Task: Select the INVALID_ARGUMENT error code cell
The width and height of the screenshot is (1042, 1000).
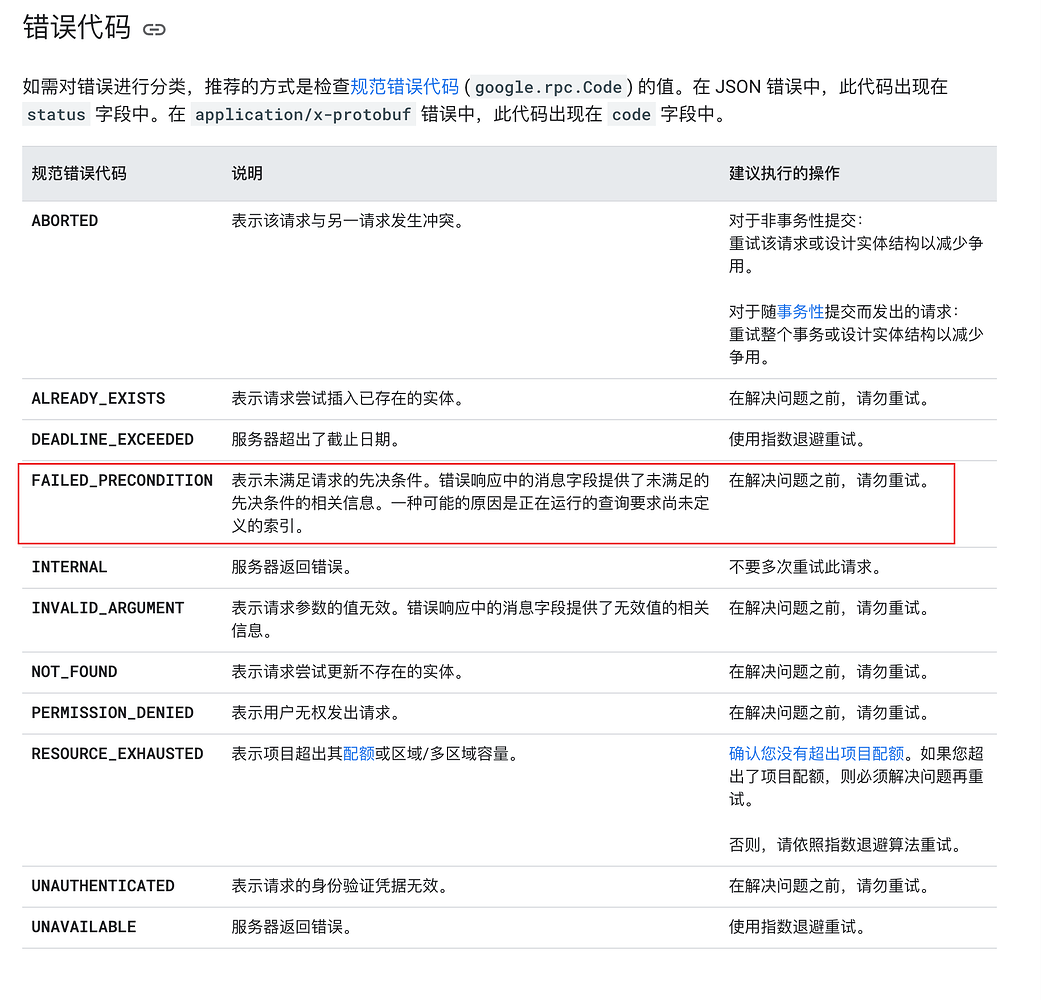Action: [108, 608]
